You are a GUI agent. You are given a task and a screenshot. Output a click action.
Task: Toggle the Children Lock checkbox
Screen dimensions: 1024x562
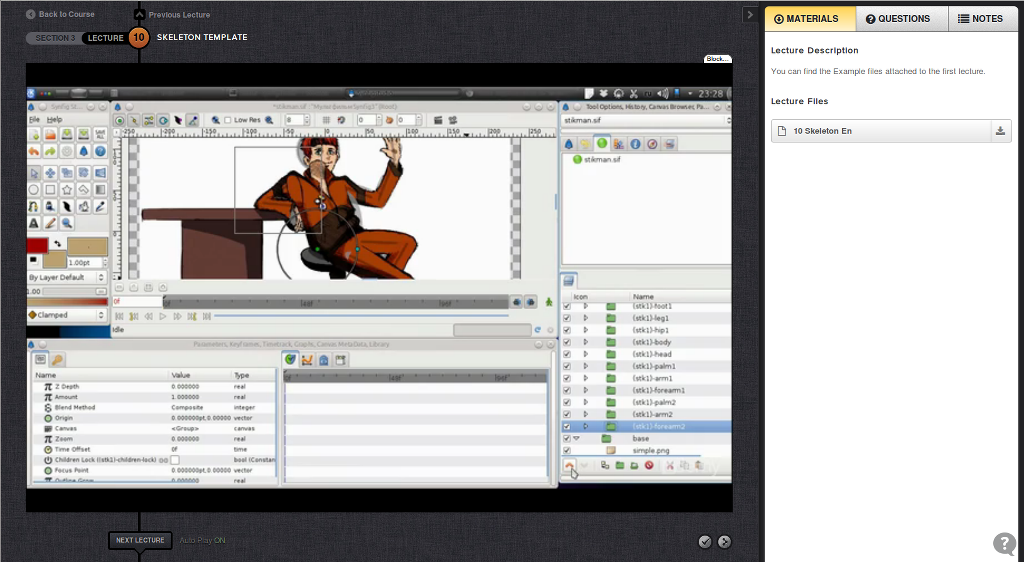coord(175,460)
